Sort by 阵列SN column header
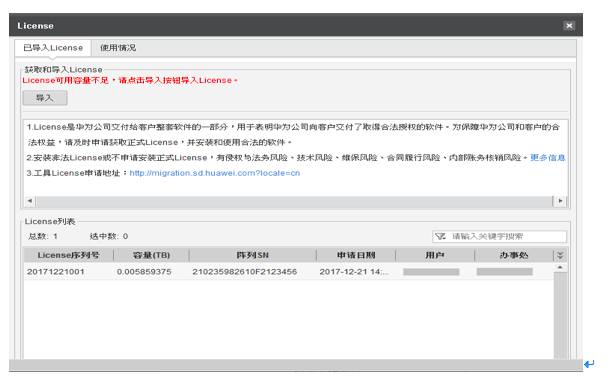This screenshot has height=377, width=615. pos(253,255)
